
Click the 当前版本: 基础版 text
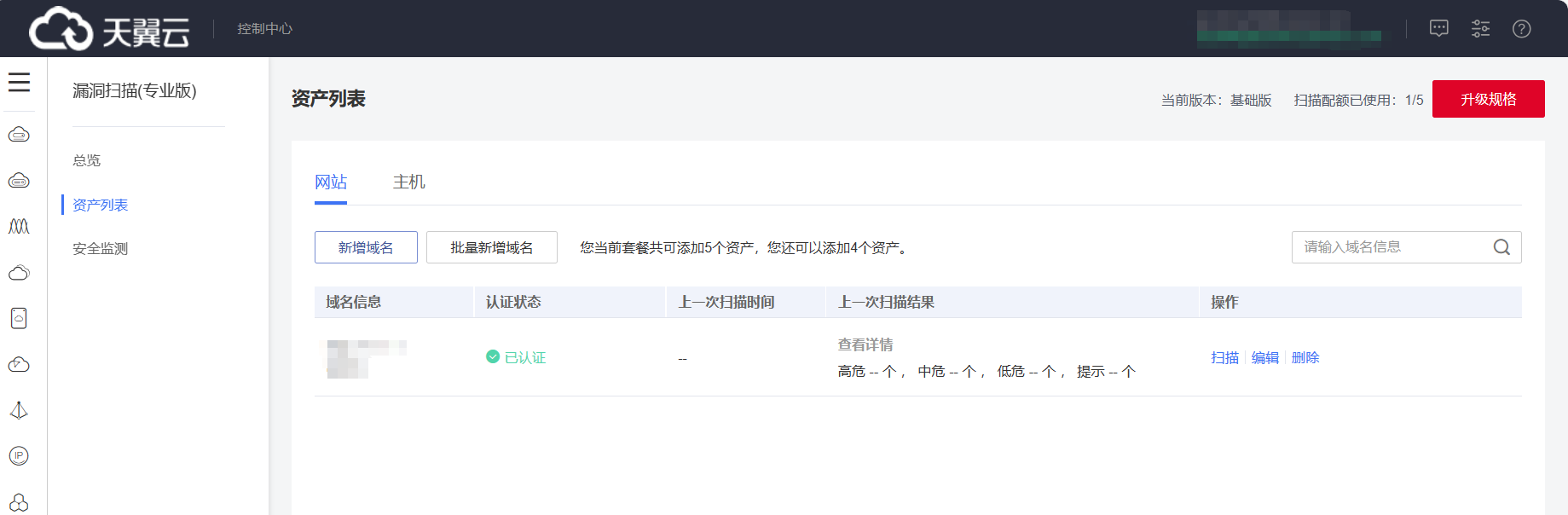coord(1217,100)
